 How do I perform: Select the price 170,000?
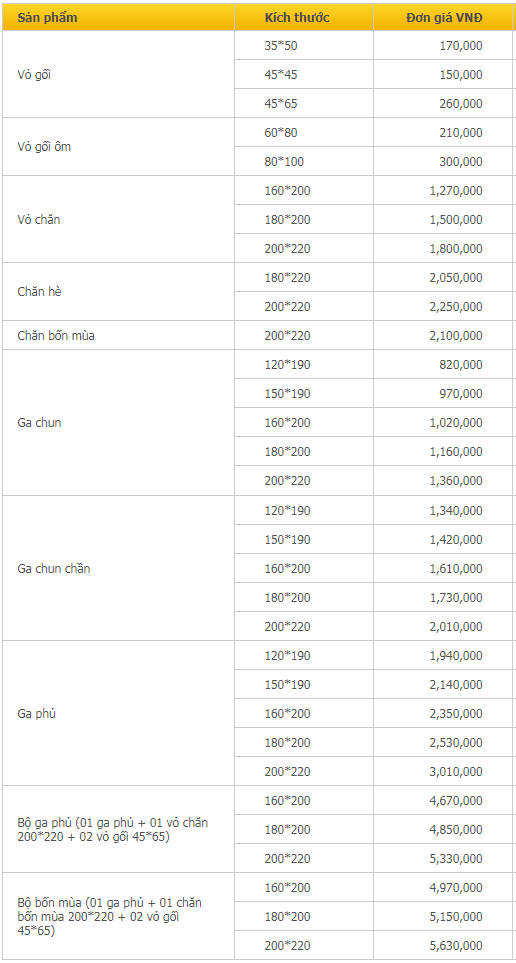(x=461, y=45)
